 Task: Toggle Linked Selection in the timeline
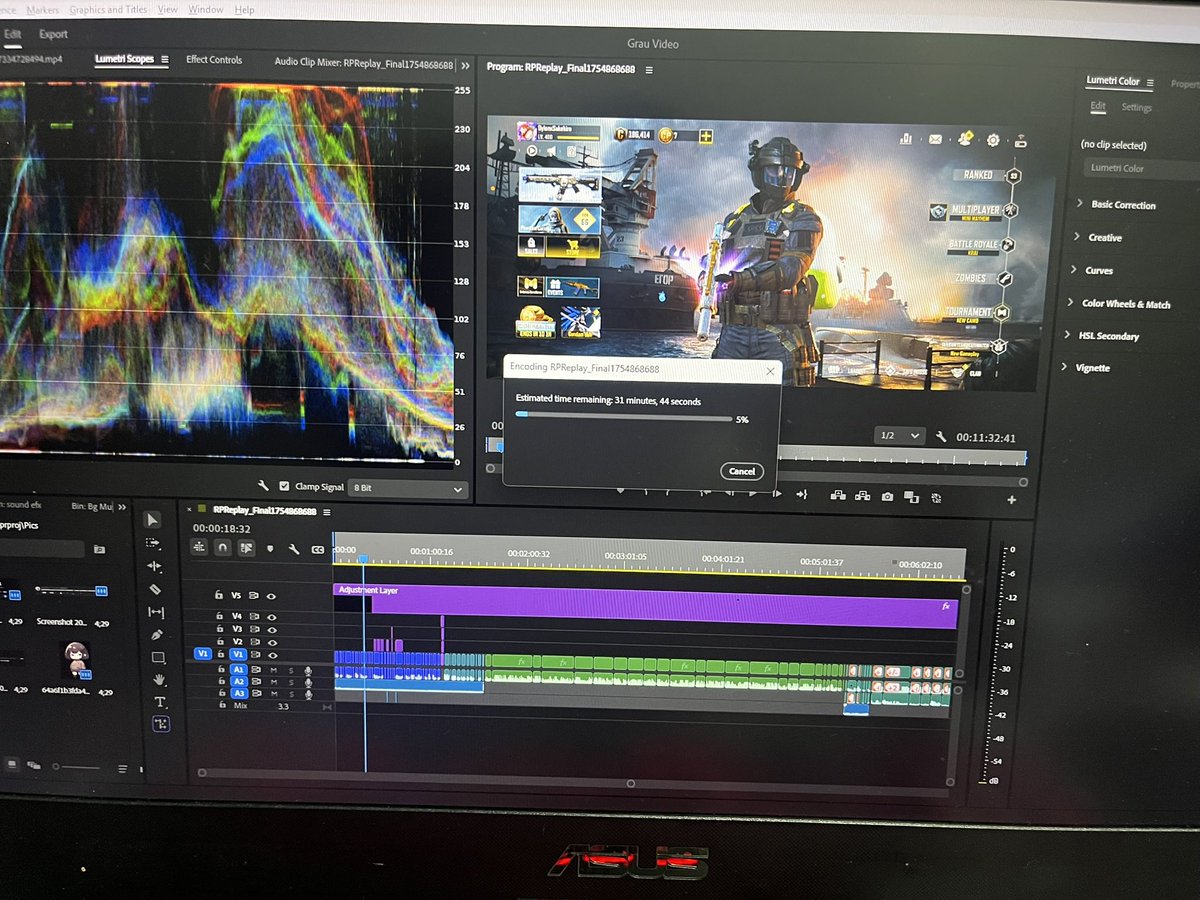pos(246,548)
